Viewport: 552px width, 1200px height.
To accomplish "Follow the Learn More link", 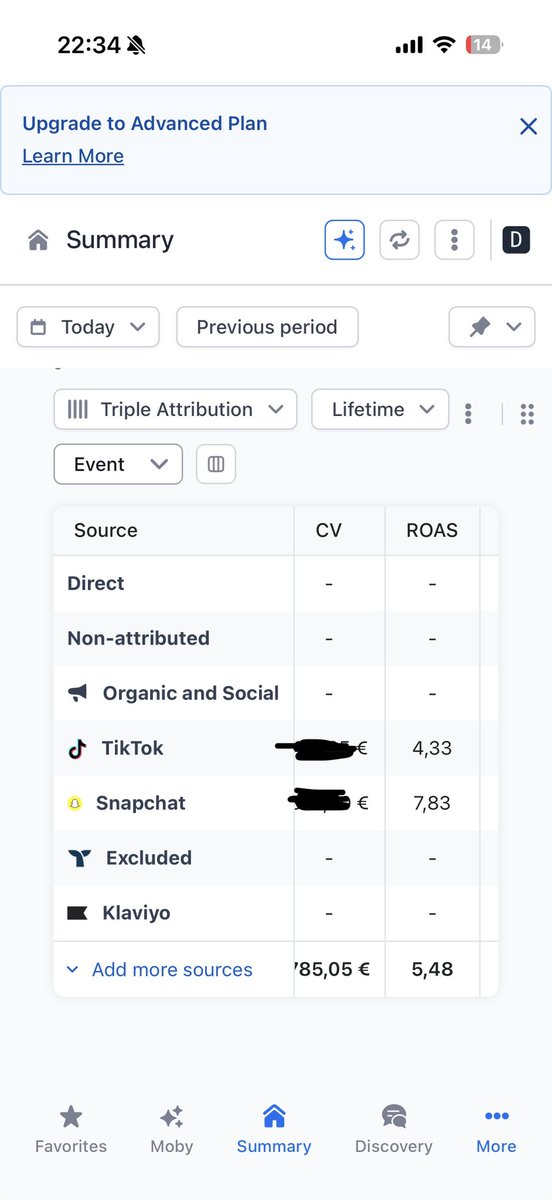I will pos(73,156).
